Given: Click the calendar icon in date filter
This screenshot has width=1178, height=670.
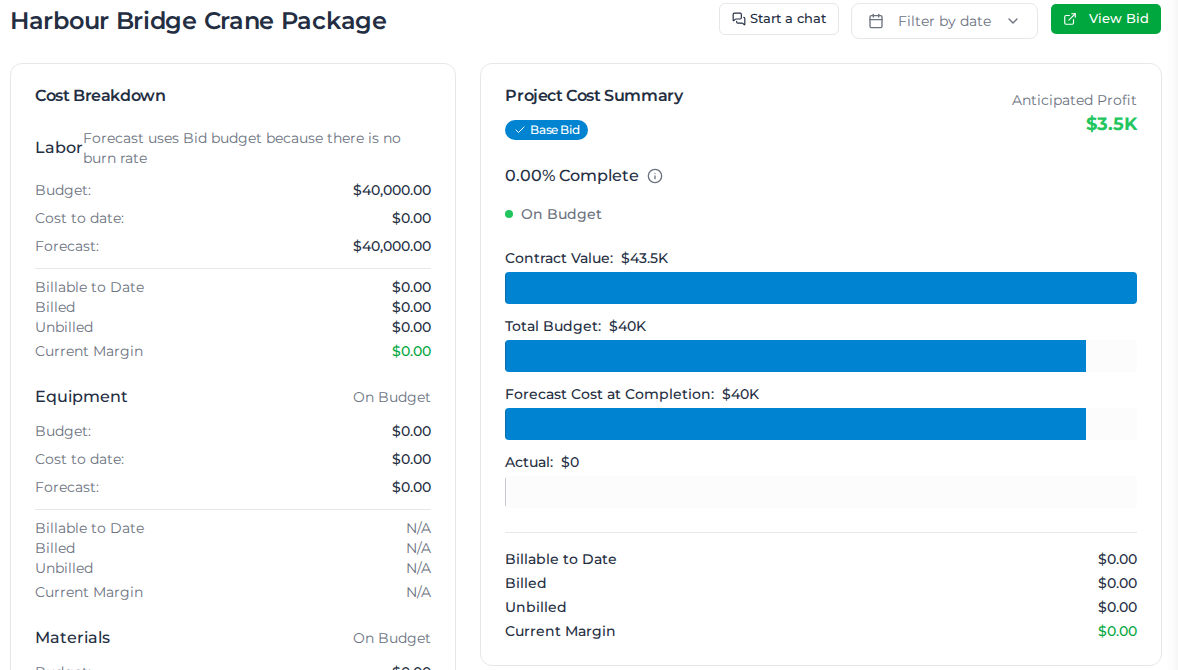Looking at the screenshot, I should pyautogui.click(x=876, y=21).
